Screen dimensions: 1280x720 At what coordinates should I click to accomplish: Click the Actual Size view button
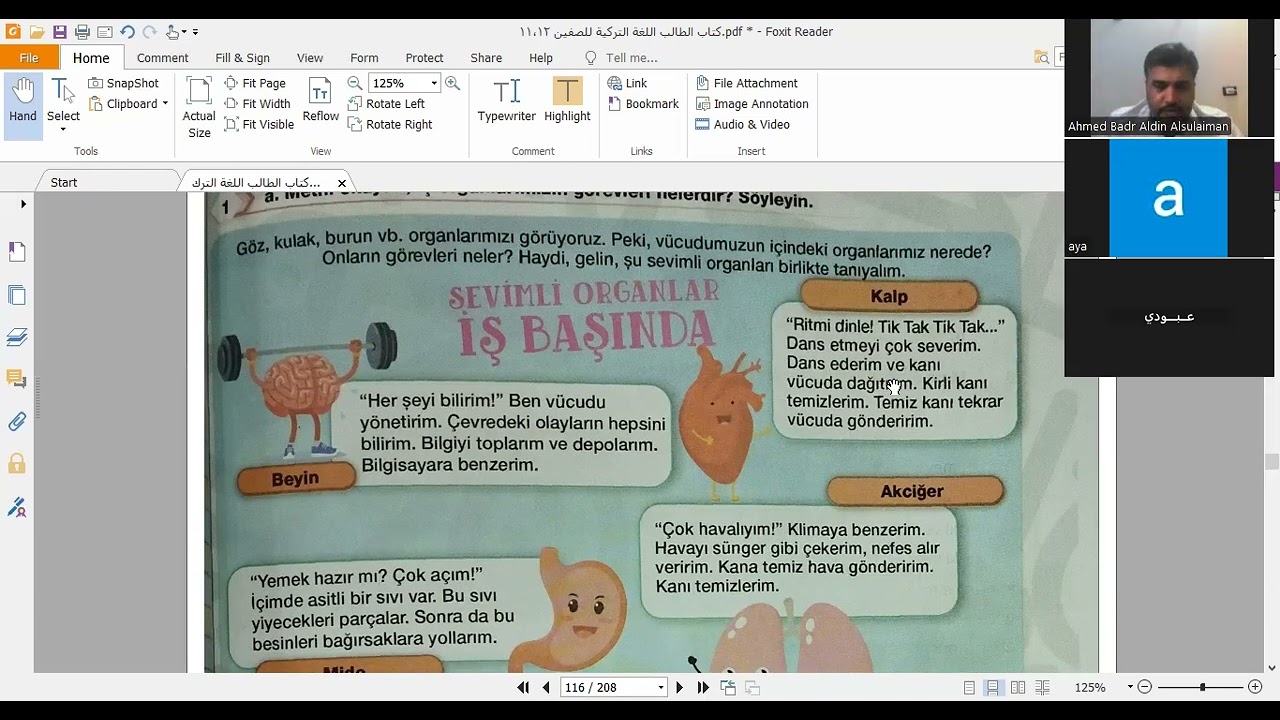tap(199, 108)
